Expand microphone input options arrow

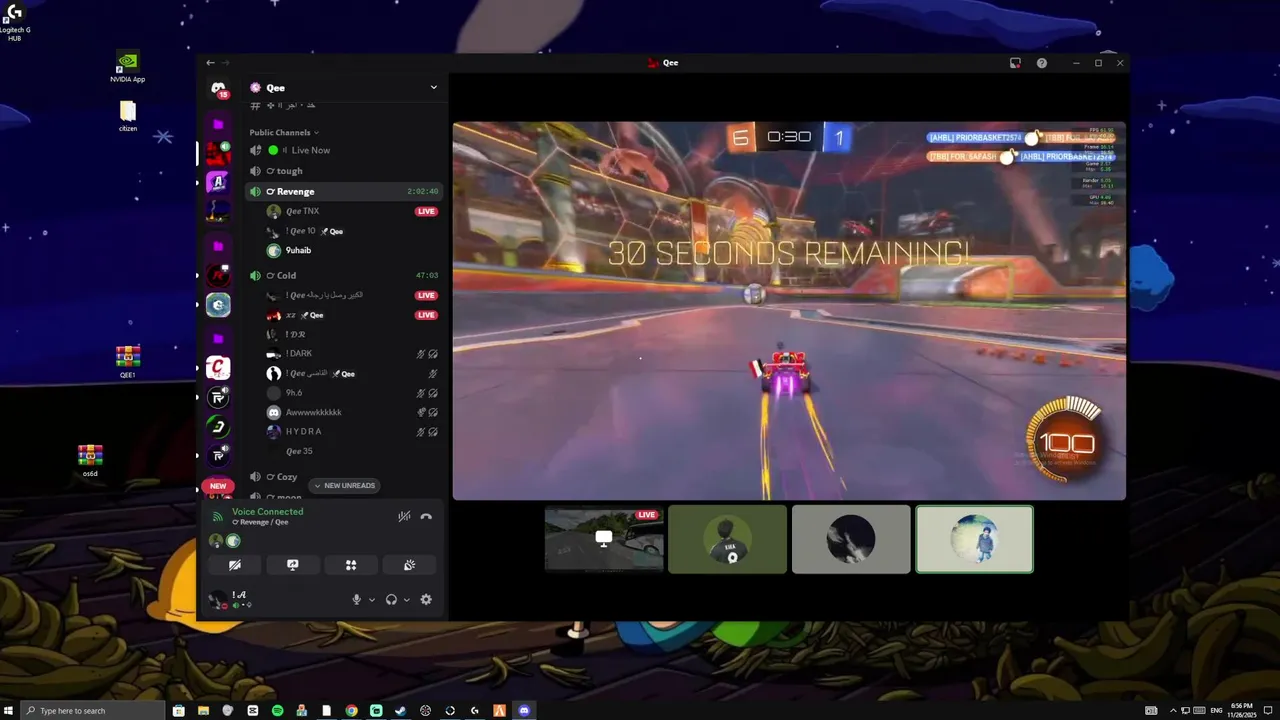[x=372, y=600]
